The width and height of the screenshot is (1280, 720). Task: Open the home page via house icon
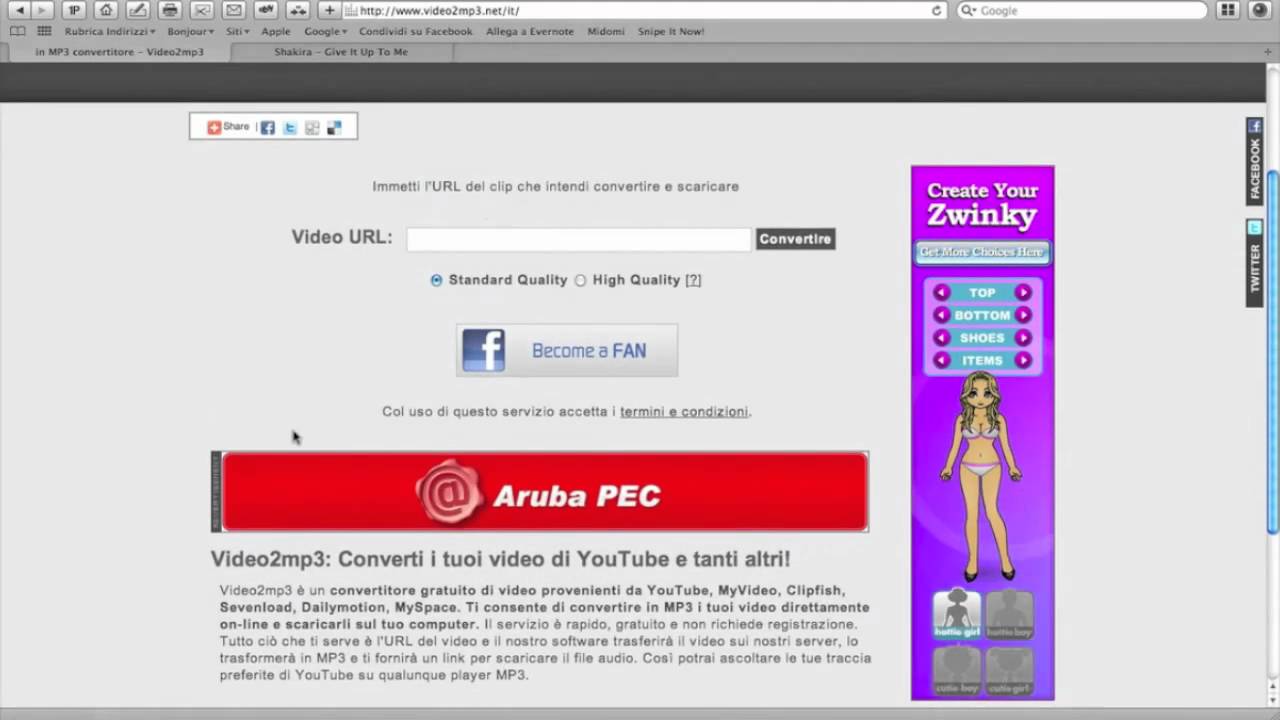(106, 10)
